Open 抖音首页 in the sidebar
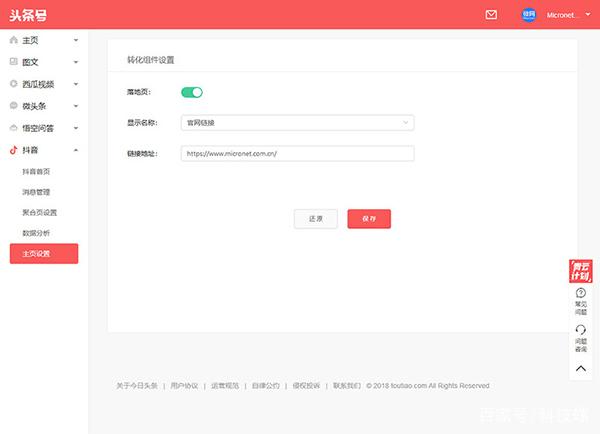Image resolution: width=600 pixels, height=434 pixels. click(x=36, y=171)
